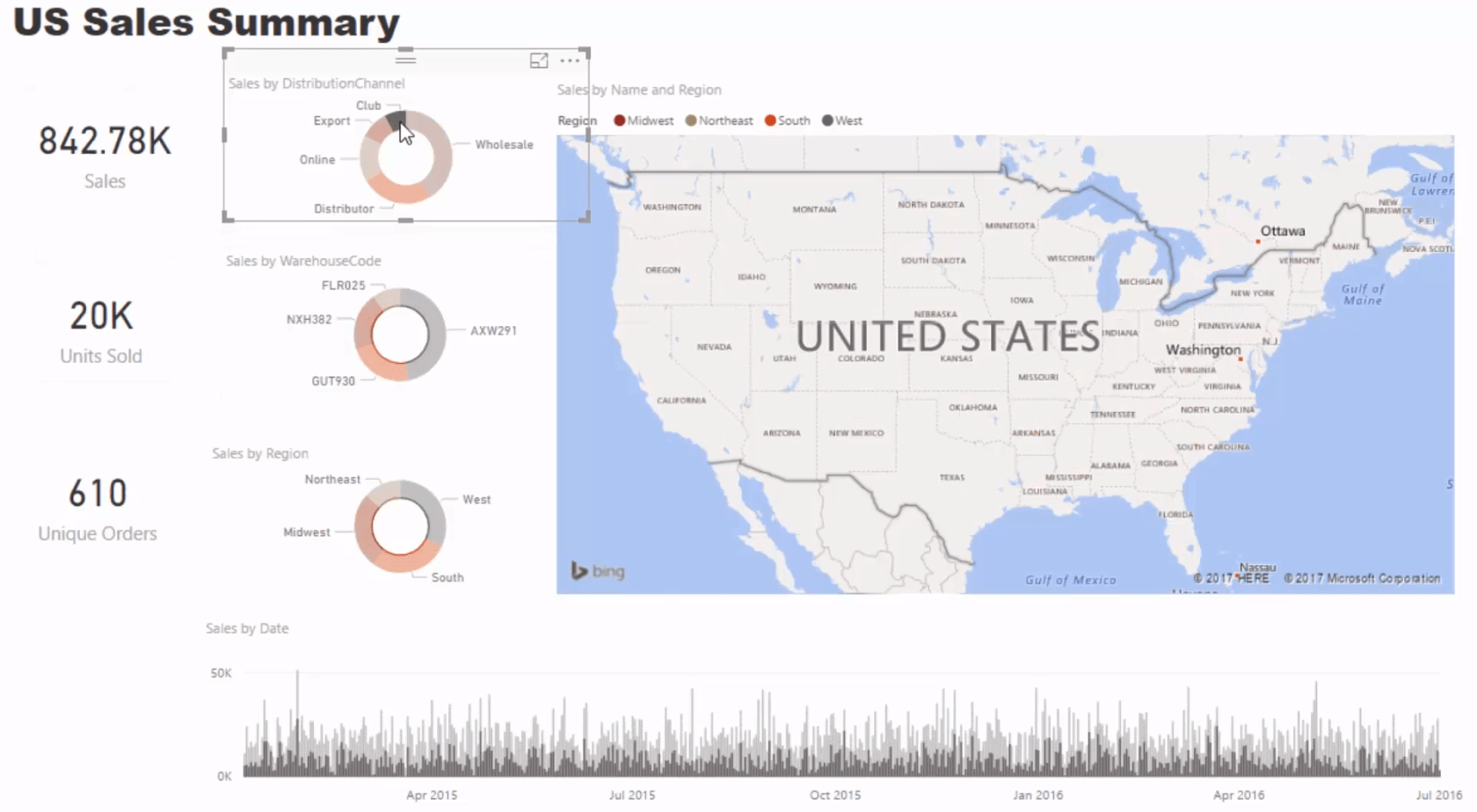Click the Online label on the donut chart
The image size is (1477, 812).
316,159
